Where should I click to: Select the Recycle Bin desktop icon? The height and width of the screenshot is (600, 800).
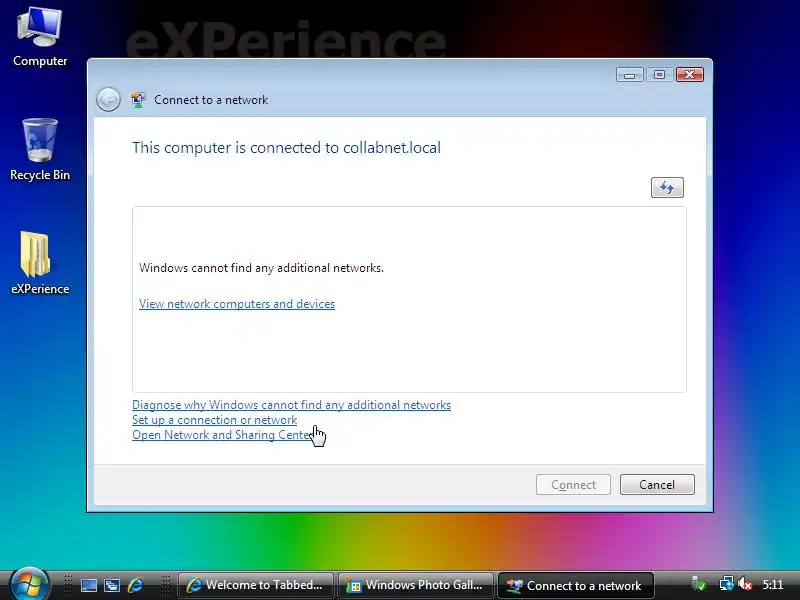pos(40,150)
